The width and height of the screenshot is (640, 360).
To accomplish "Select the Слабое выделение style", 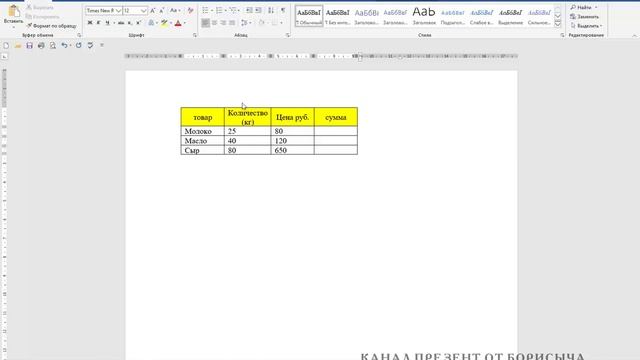I will click(482, 16).
